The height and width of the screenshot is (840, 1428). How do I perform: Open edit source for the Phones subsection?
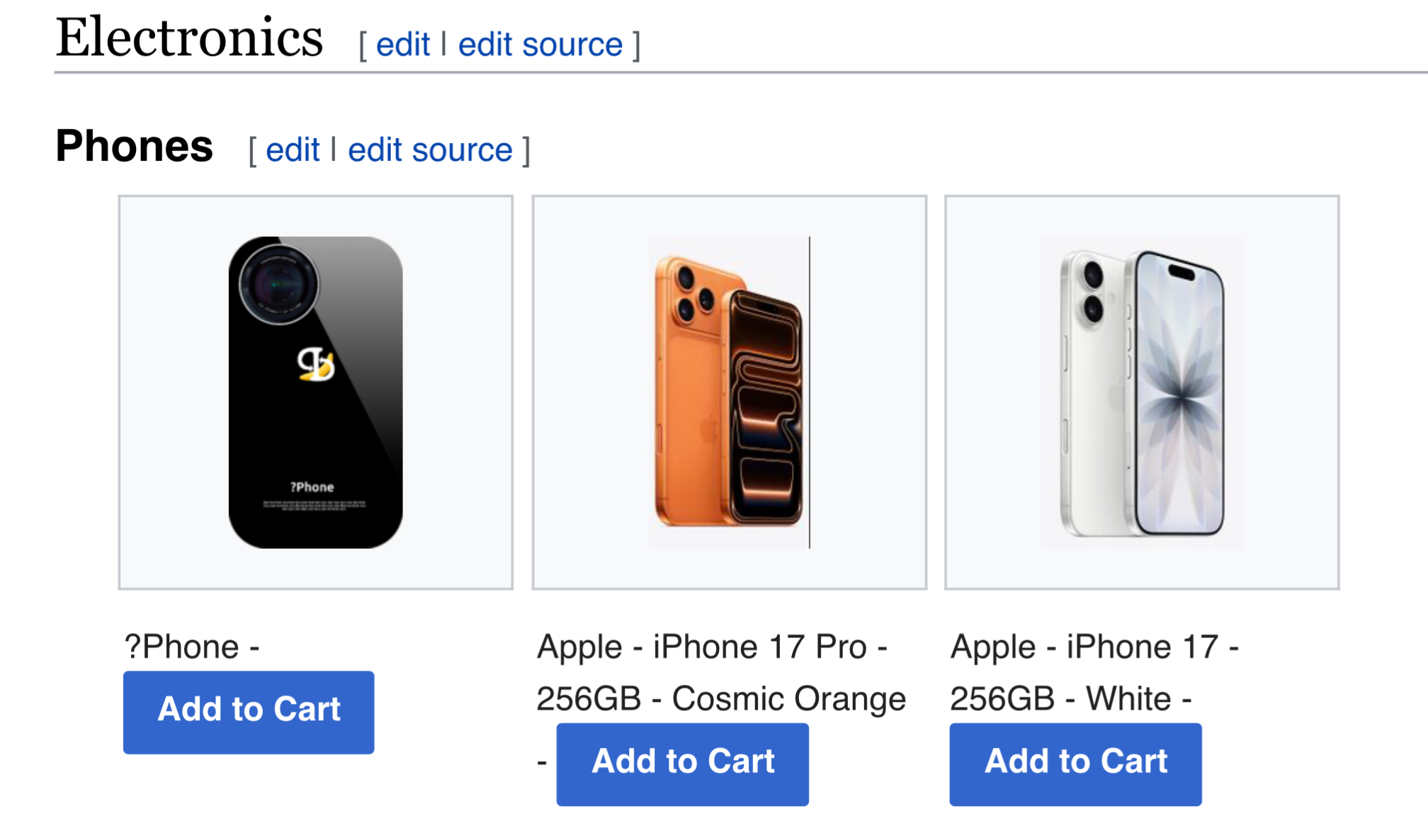[430, 150]
